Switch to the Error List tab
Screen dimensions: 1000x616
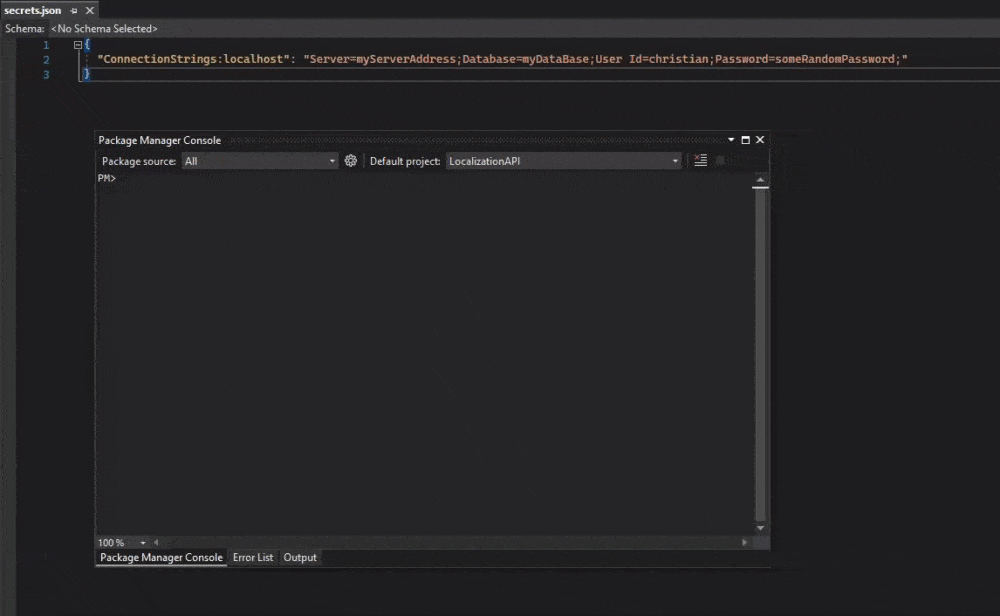click(252, 557)
